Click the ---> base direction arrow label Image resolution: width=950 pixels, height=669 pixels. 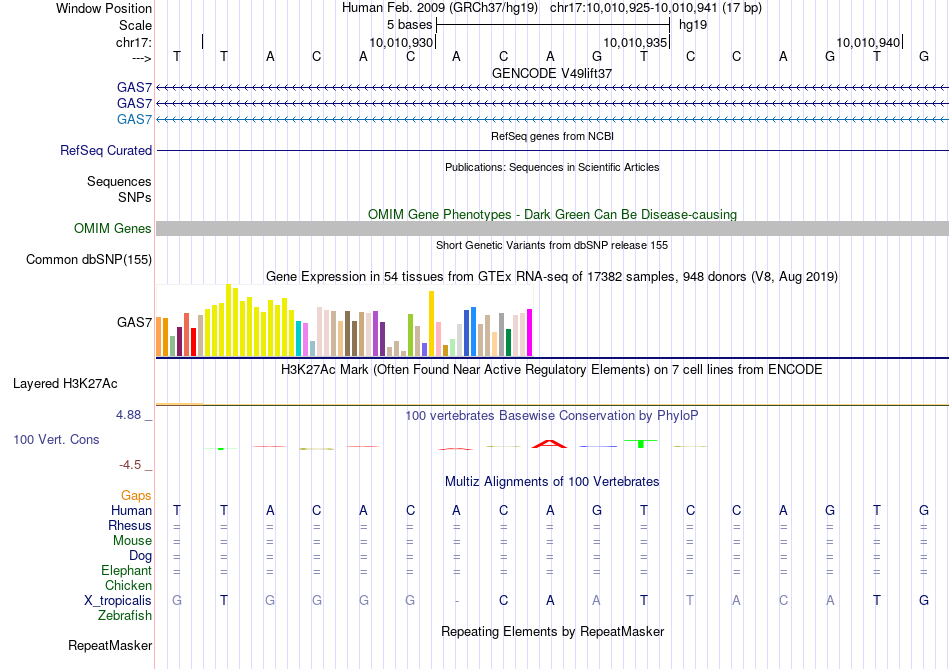point(142,58)
